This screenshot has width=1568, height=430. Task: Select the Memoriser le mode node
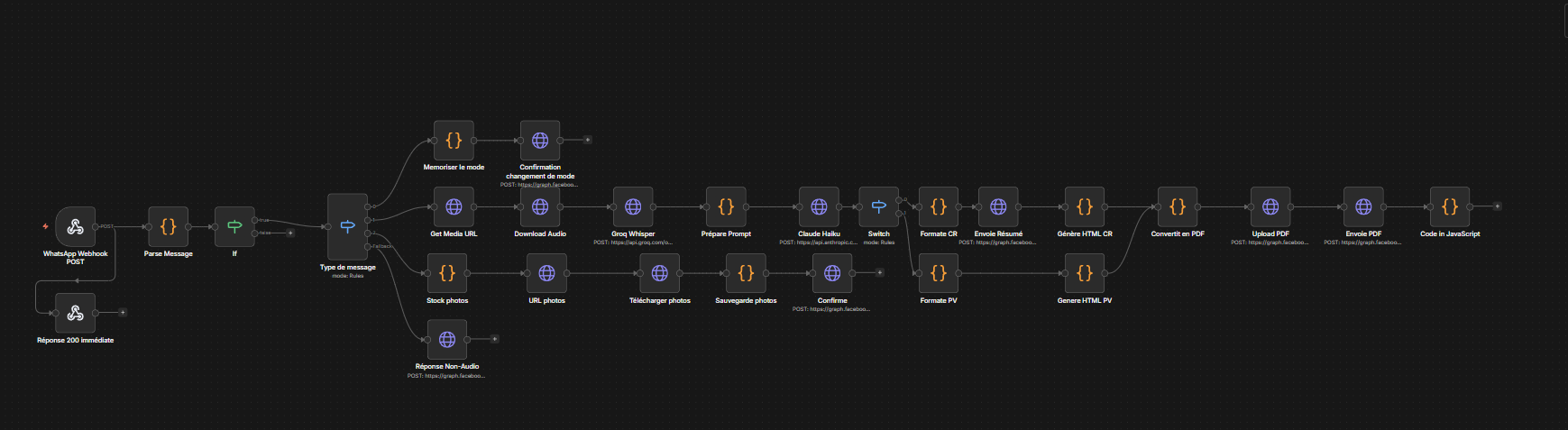tap(454, 140)
